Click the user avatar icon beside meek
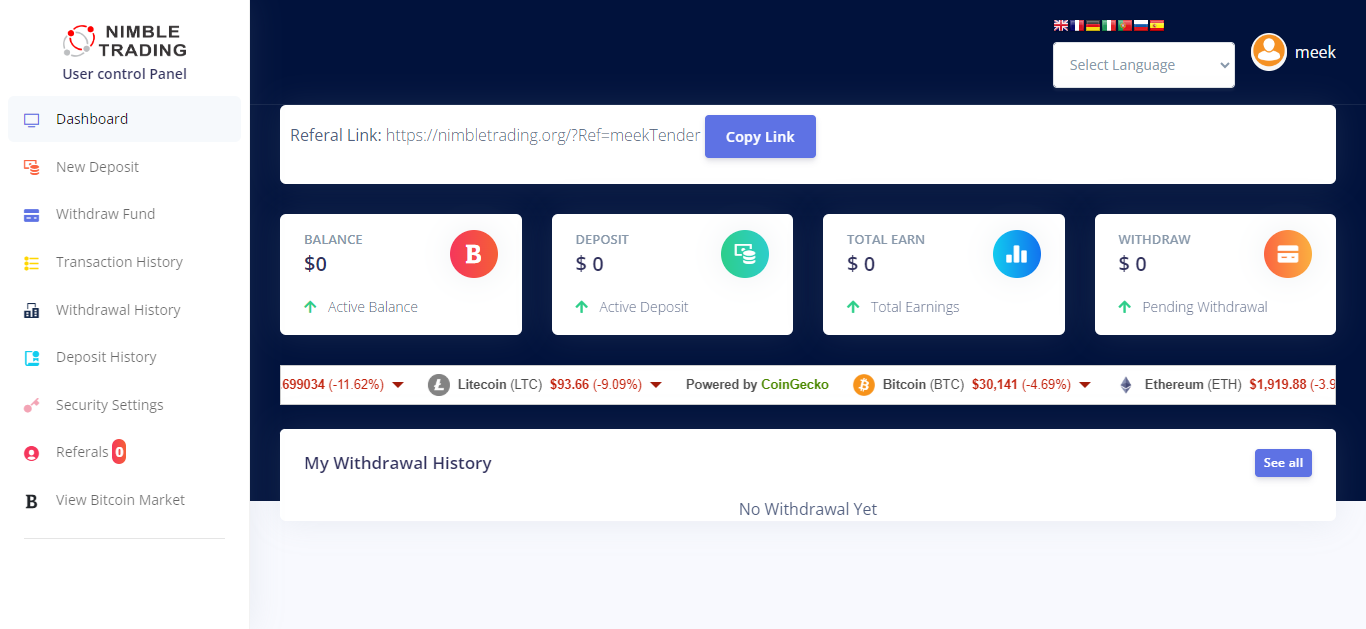The width and height of the screenshot is (1366, 629). pos(1268,52)
